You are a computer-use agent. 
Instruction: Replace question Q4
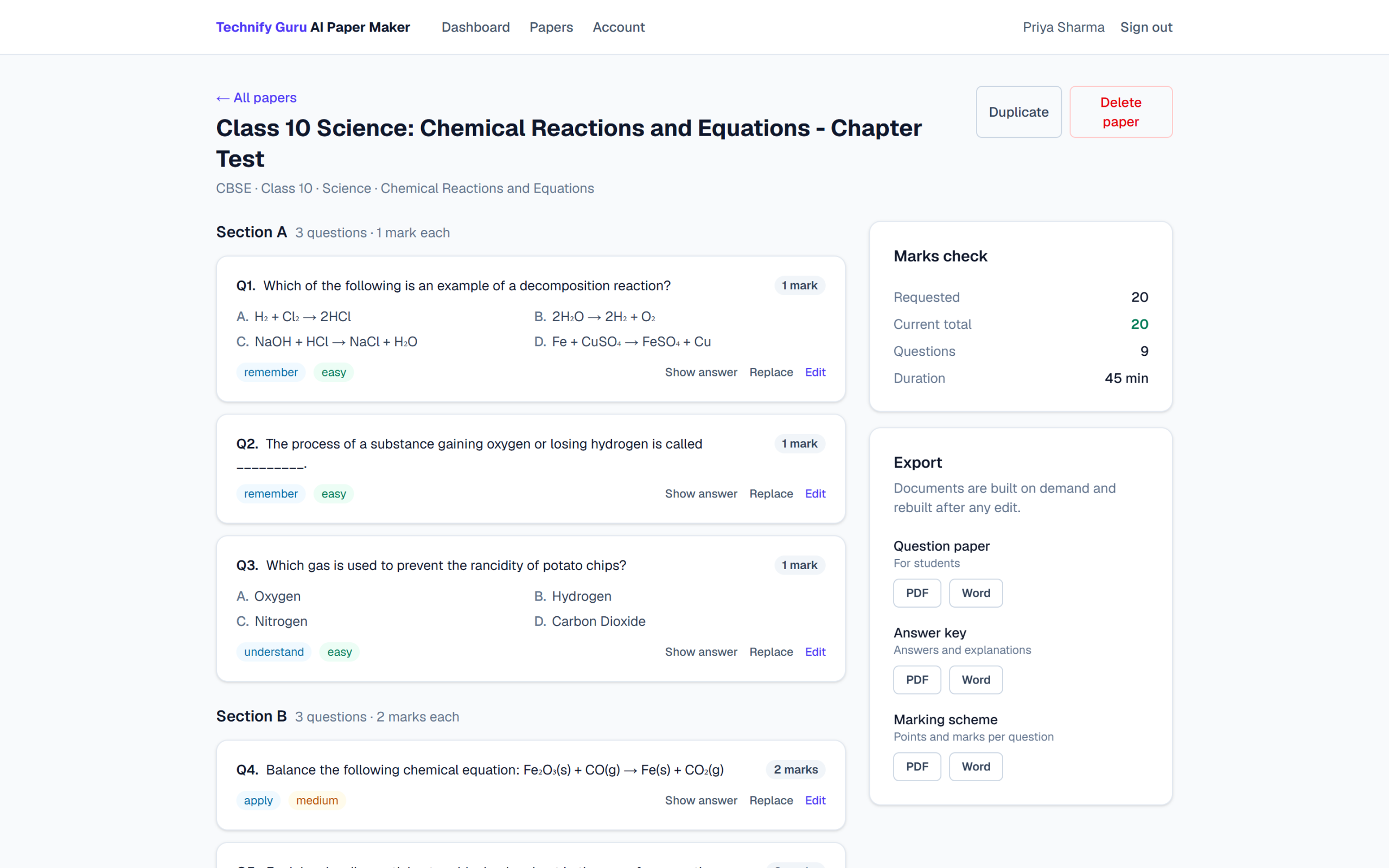(771, 800)
